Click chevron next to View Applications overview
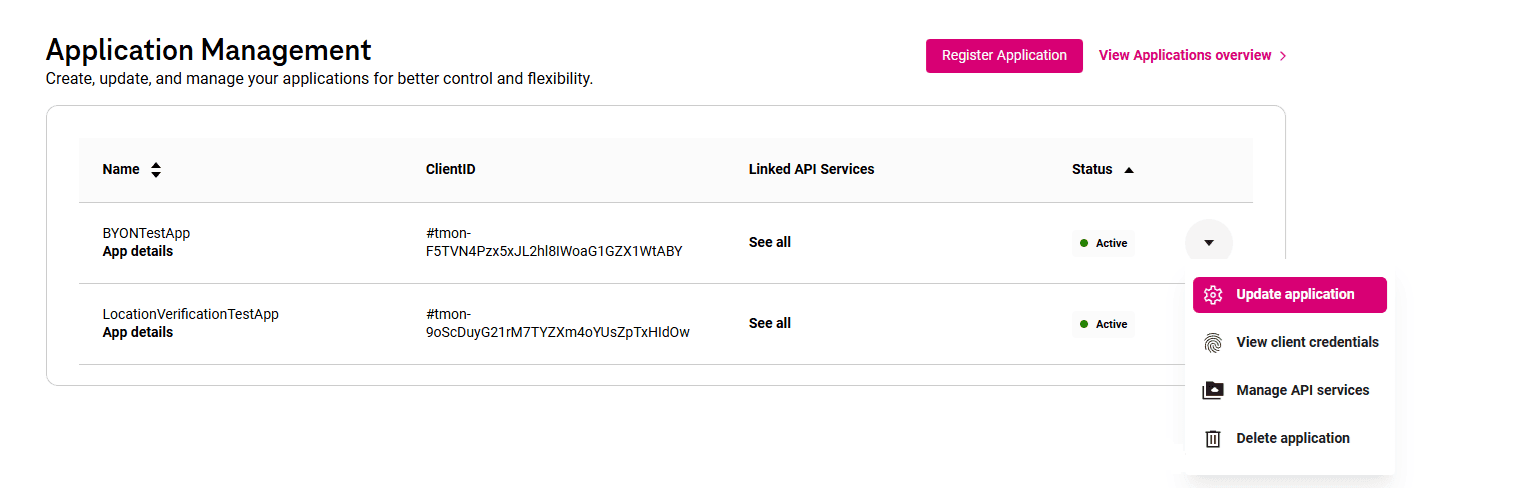Viewport: 1536px width, 504px height. click(x=1283, y=56)
